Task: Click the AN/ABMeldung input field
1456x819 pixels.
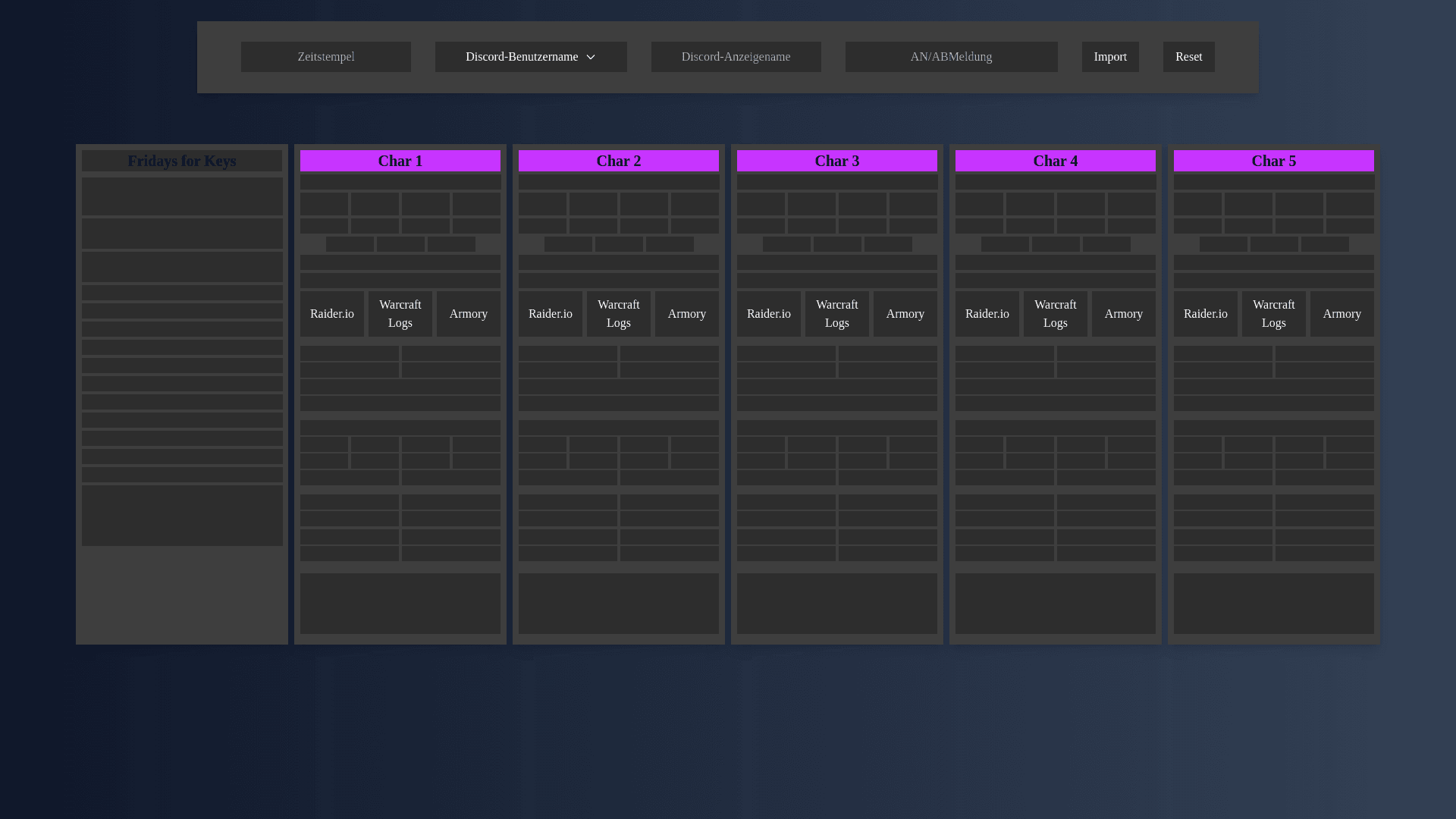Action: (951, 56)
